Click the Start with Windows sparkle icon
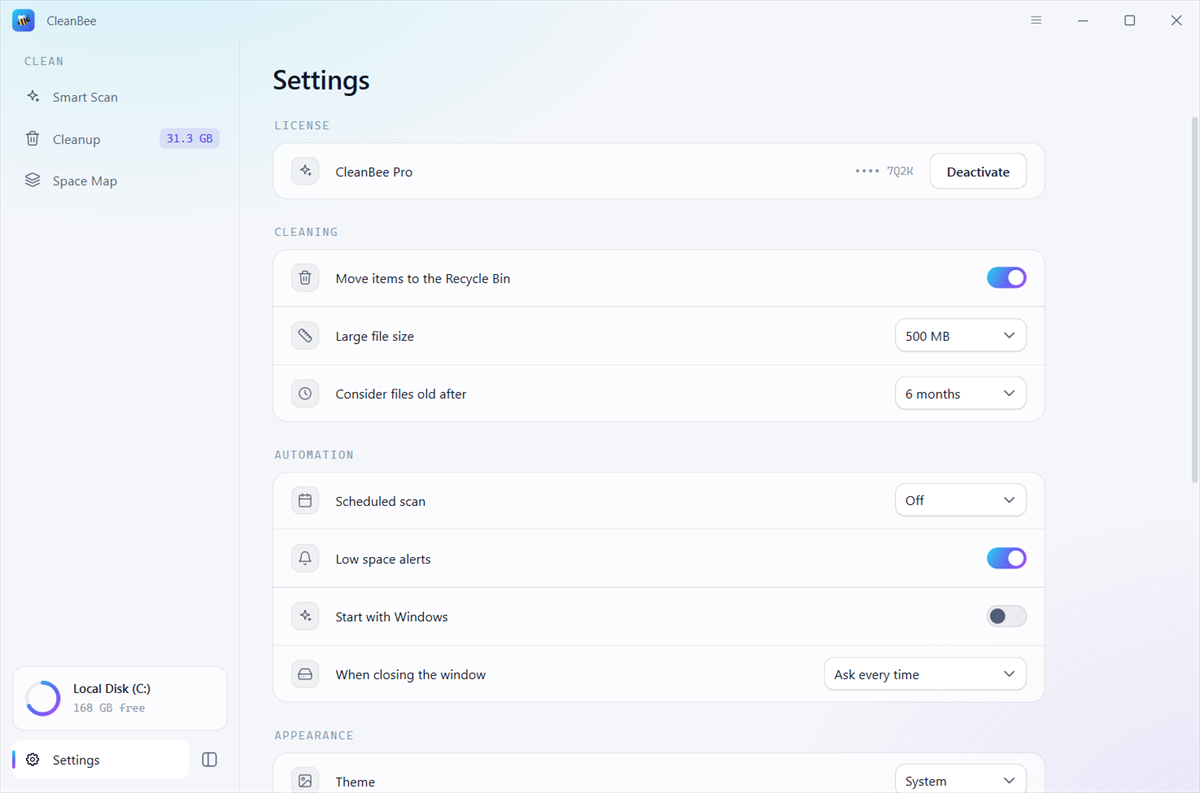Screen dimensions: 1200x793 coord(305,617)
